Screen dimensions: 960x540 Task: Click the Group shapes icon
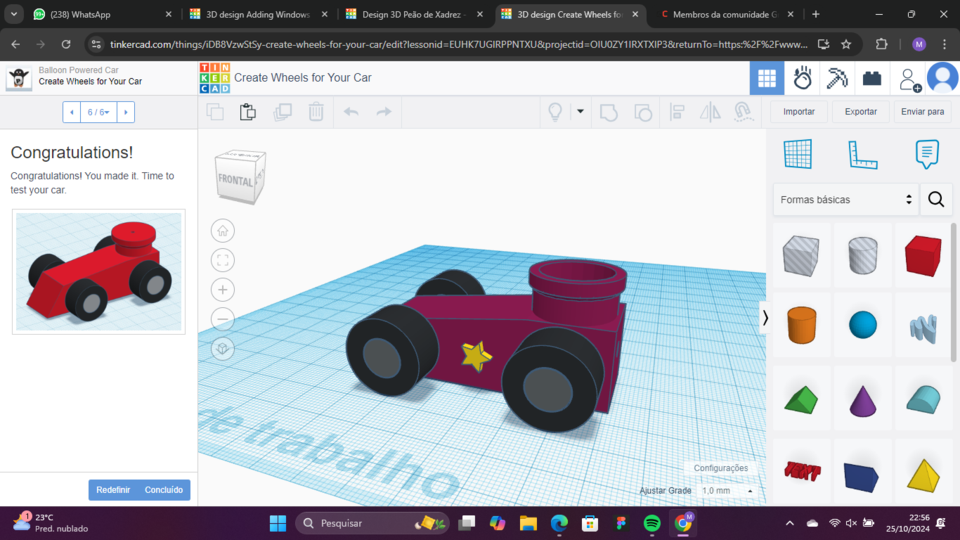pyautogui.click(x=609, y=112)
